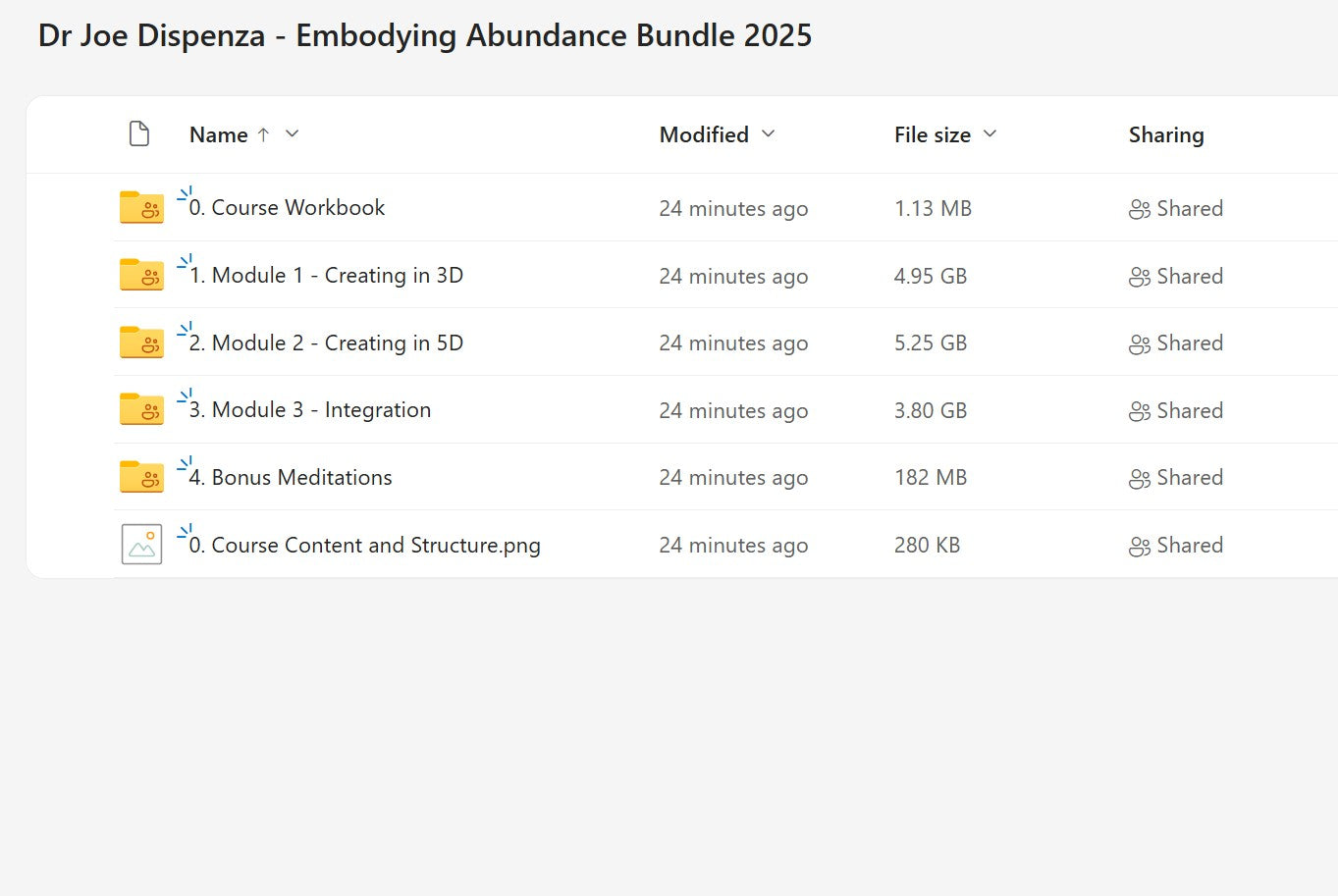This screenshot has width=1338, height=896.
Task: Open the 0. Course Workbook folder
Action: [297, 208]
